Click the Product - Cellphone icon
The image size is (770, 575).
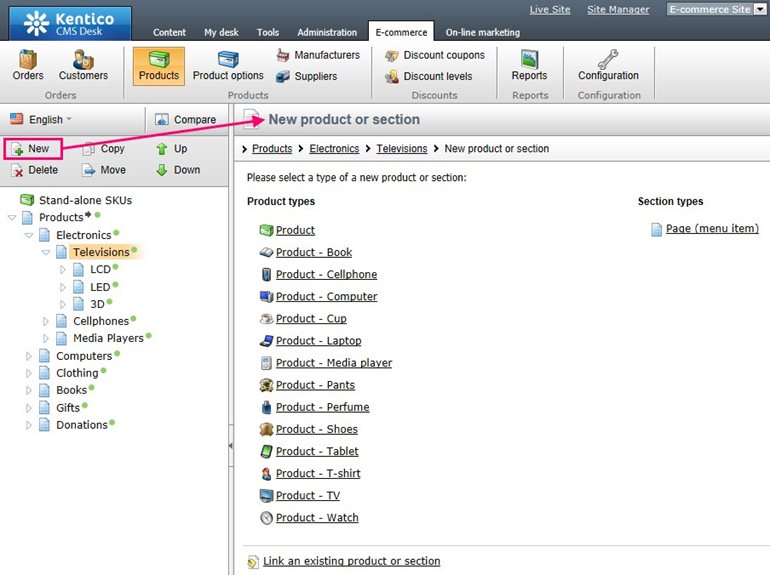click(266, 274)
